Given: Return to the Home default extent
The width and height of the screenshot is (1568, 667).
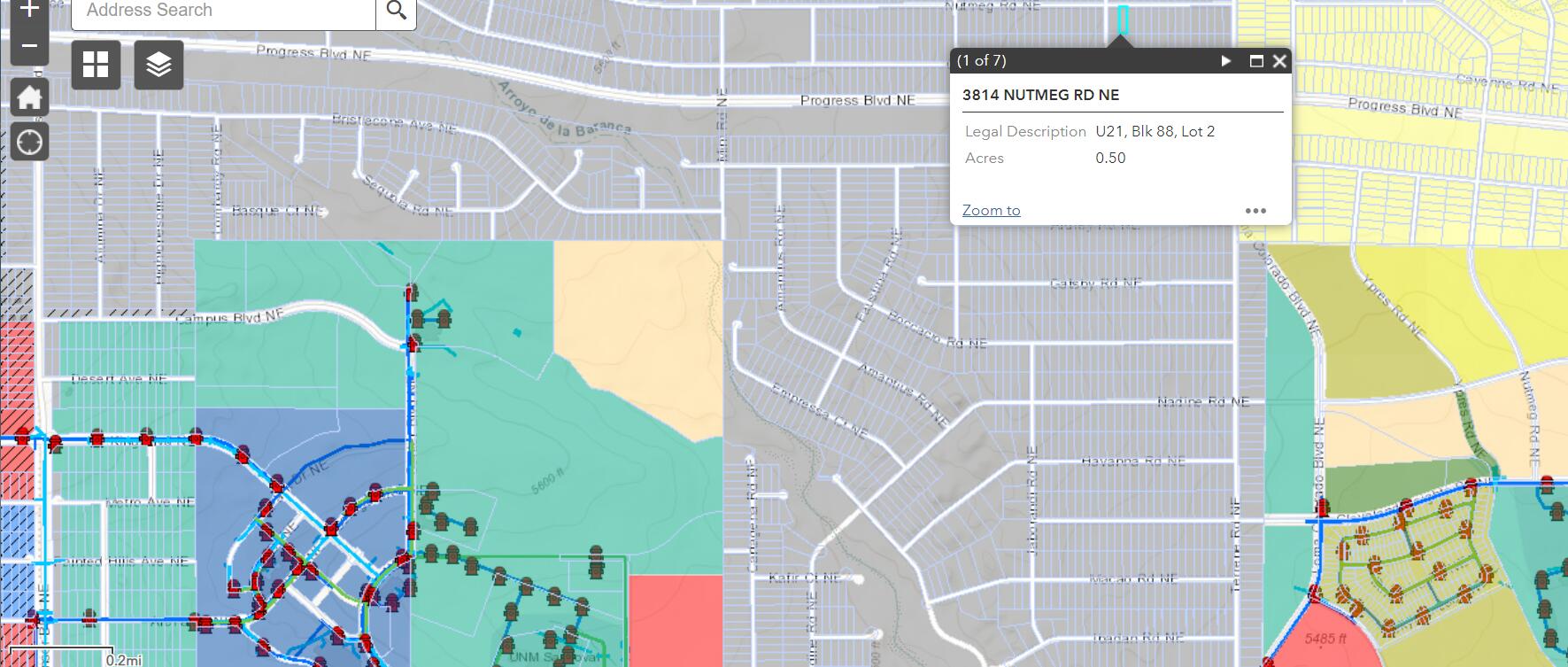Looking at the screenshot, I should [29, 97].
